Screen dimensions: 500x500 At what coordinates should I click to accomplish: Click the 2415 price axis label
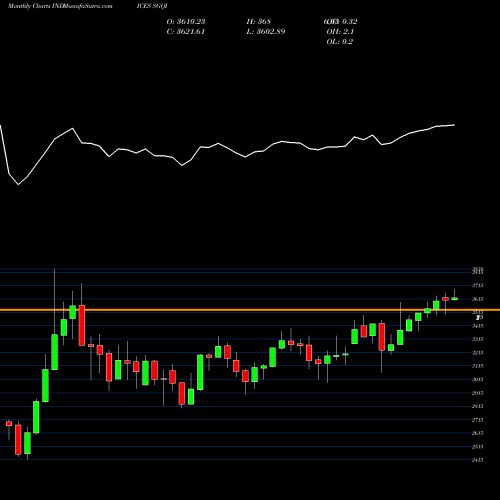pyautogui.click(x=478, y=460)
